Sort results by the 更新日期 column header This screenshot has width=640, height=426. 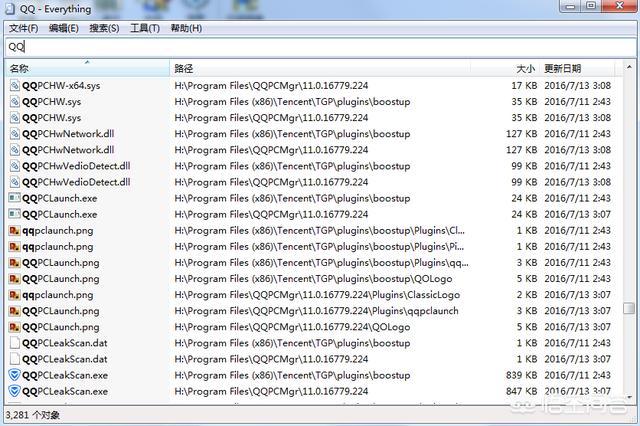tap(577, 69)
